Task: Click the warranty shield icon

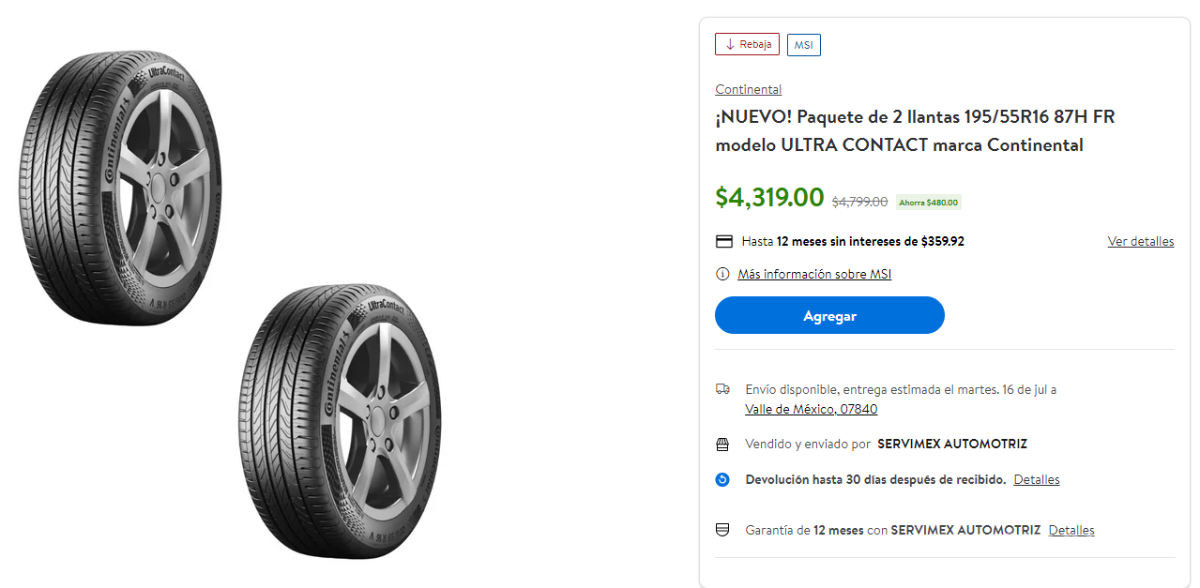Action: [x=722, y=529]
